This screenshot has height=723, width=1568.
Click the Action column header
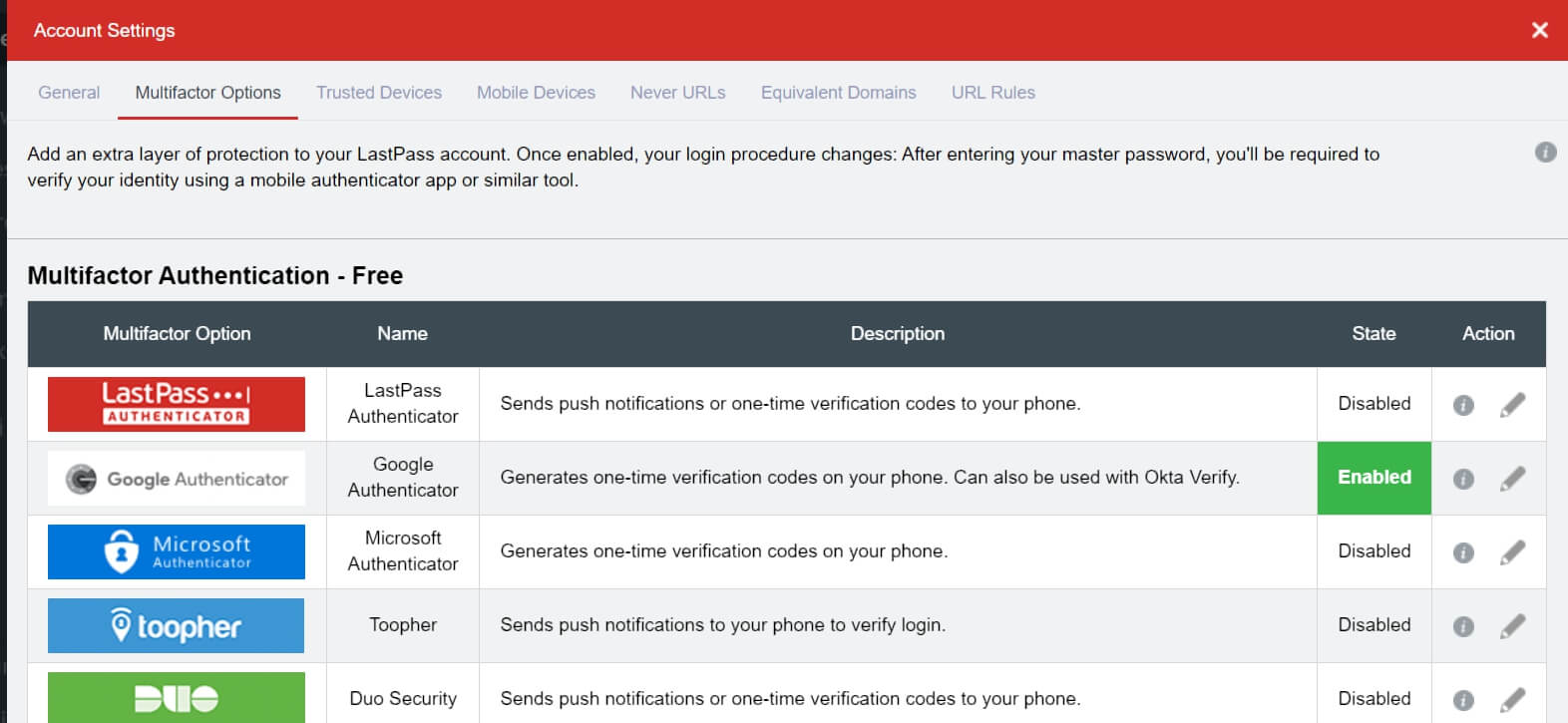(x=1488, y=334)
